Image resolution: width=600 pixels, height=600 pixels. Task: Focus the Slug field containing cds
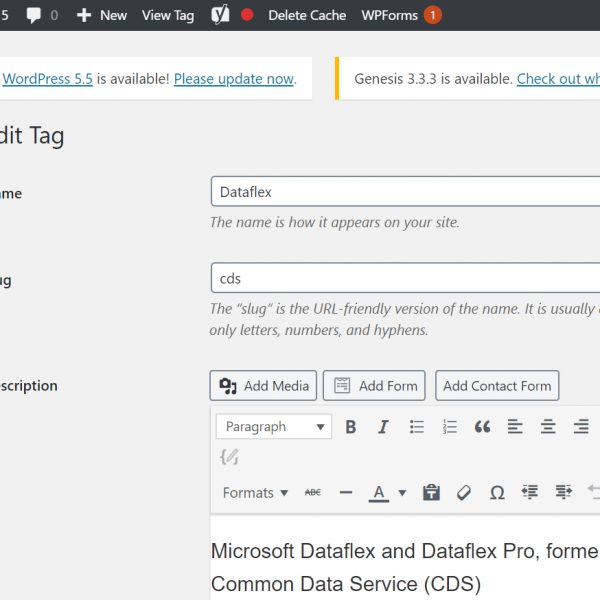(405, 278)
